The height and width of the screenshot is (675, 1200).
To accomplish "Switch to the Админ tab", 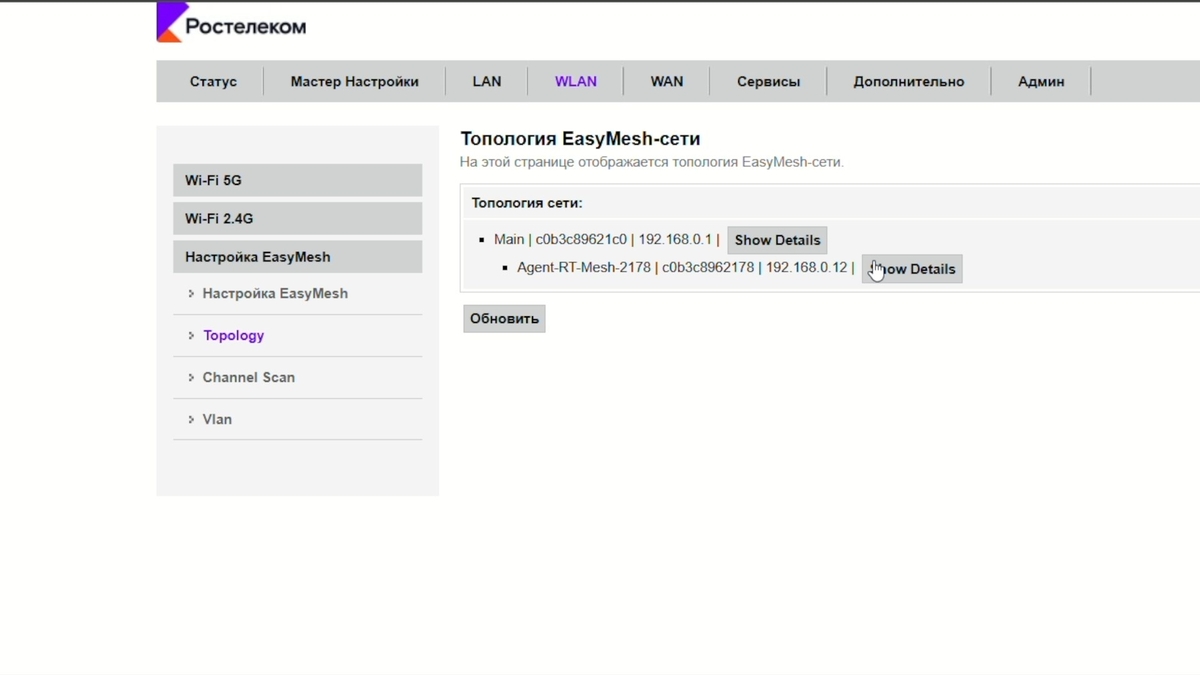I will click(x=1041, y=82).
